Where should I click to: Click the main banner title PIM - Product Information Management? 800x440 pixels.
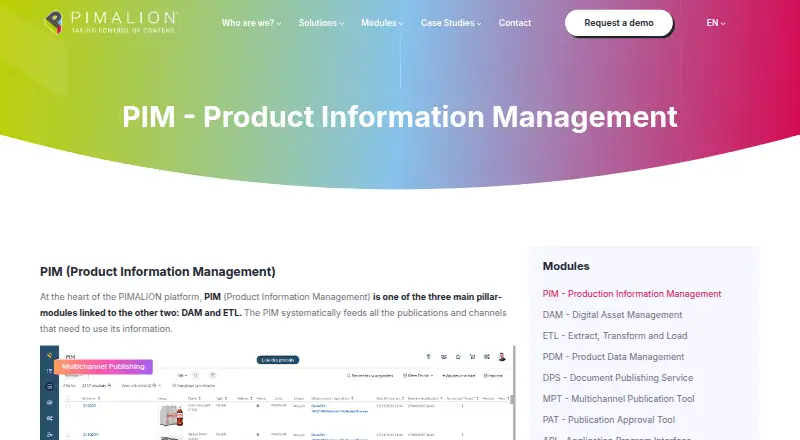[x=399, y=117]
